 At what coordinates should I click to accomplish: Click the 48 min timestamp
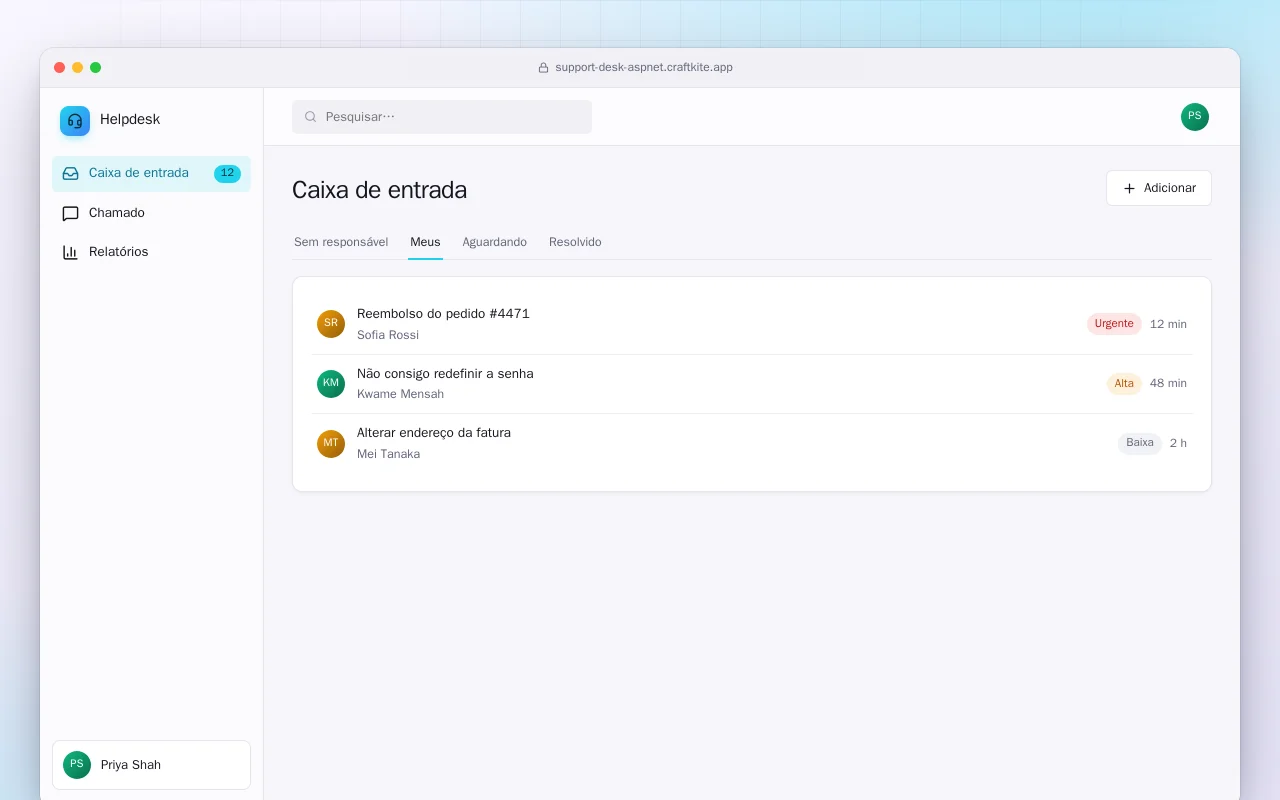[1168, 383]
